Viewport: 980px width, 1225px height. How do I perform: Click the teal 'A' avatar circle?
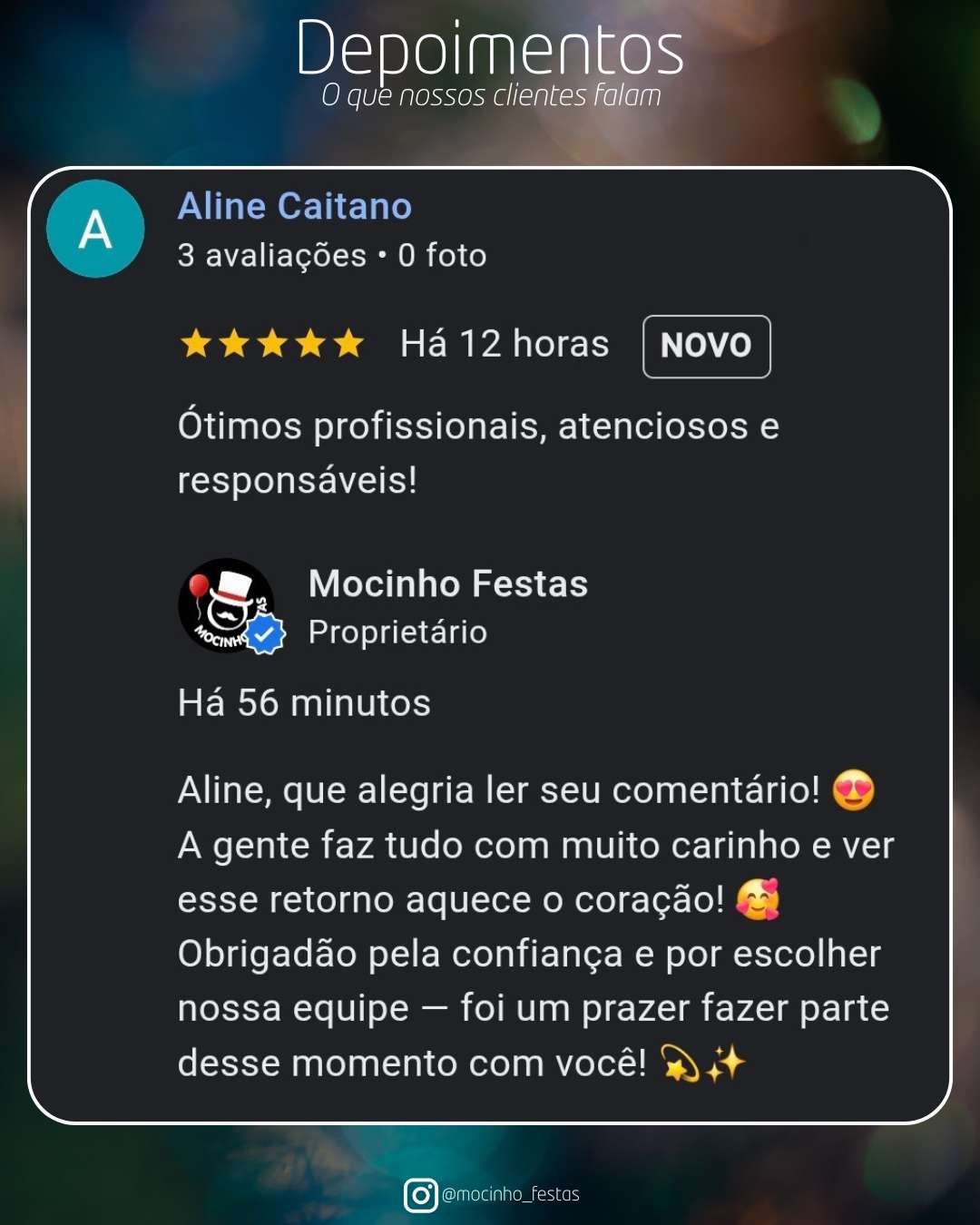(x=95, y=229)
